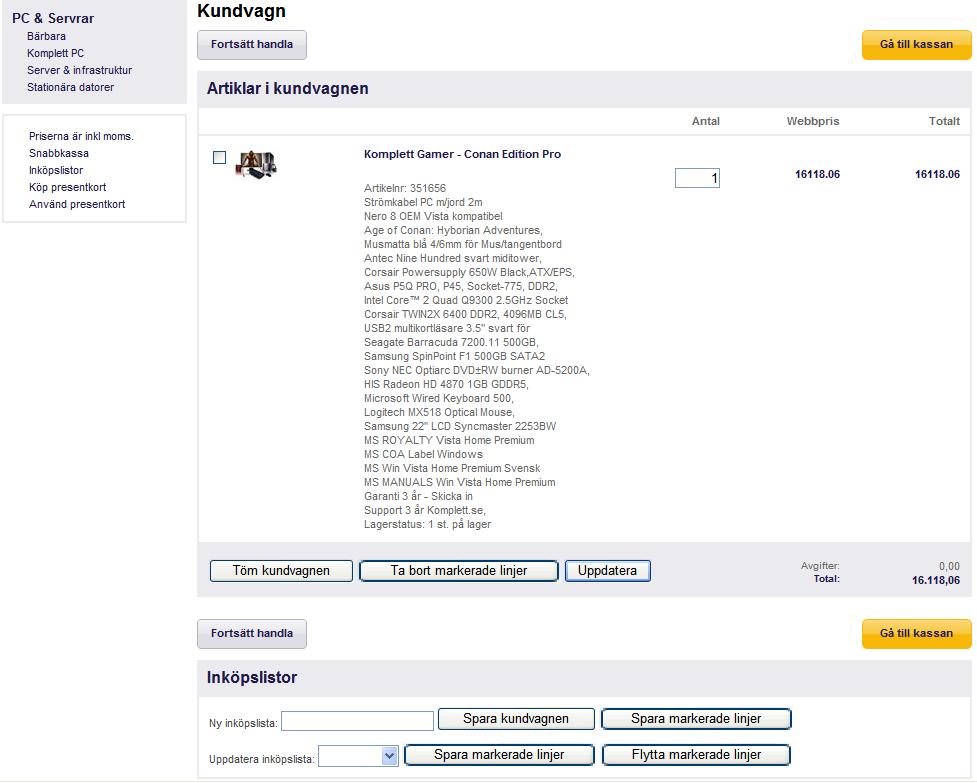Click Flytta markerade linjer button
977x783 pixels.
click(697, 755)
